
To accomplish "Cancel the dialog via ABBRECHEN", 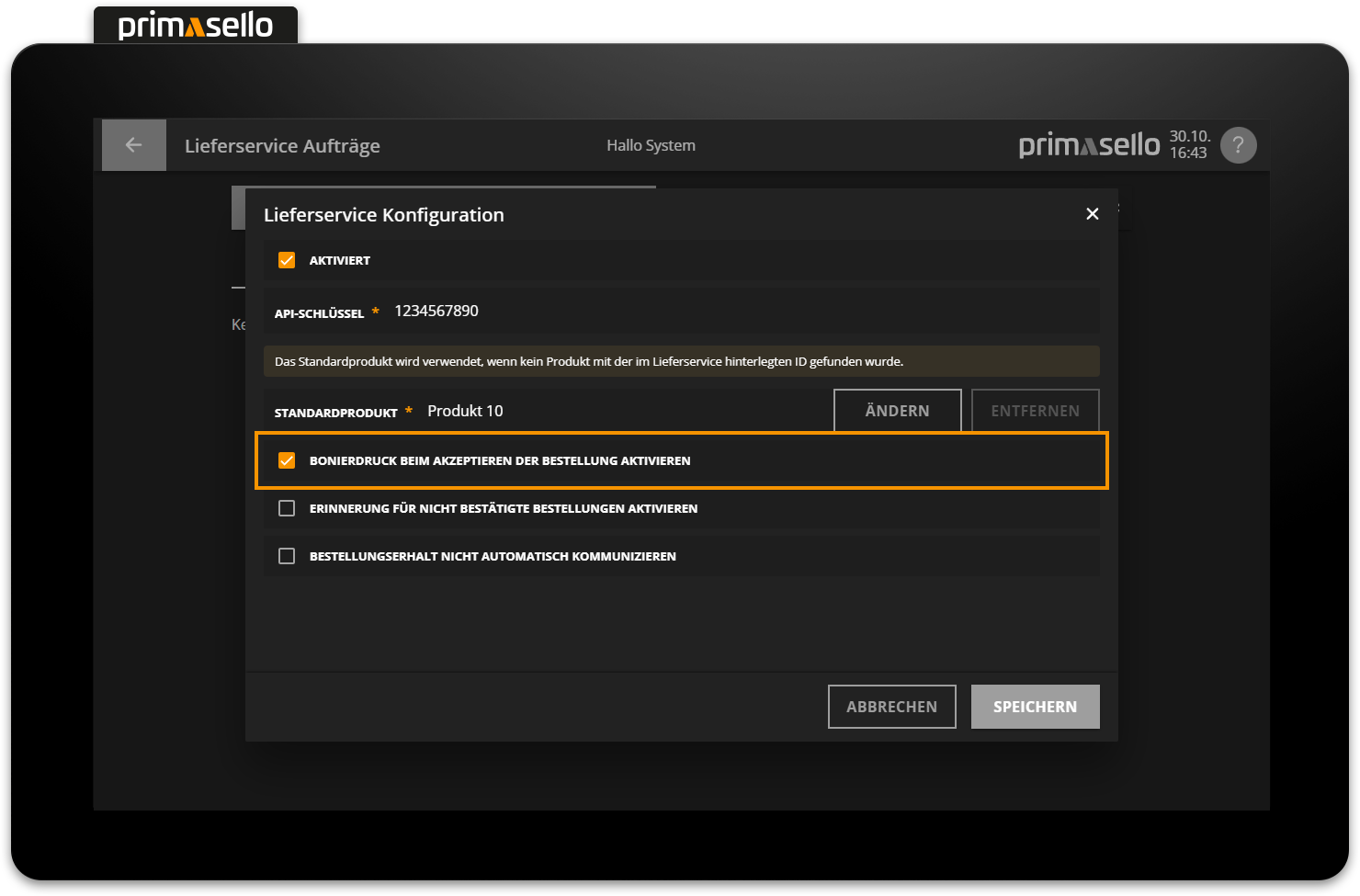I will tap(891, 706).
